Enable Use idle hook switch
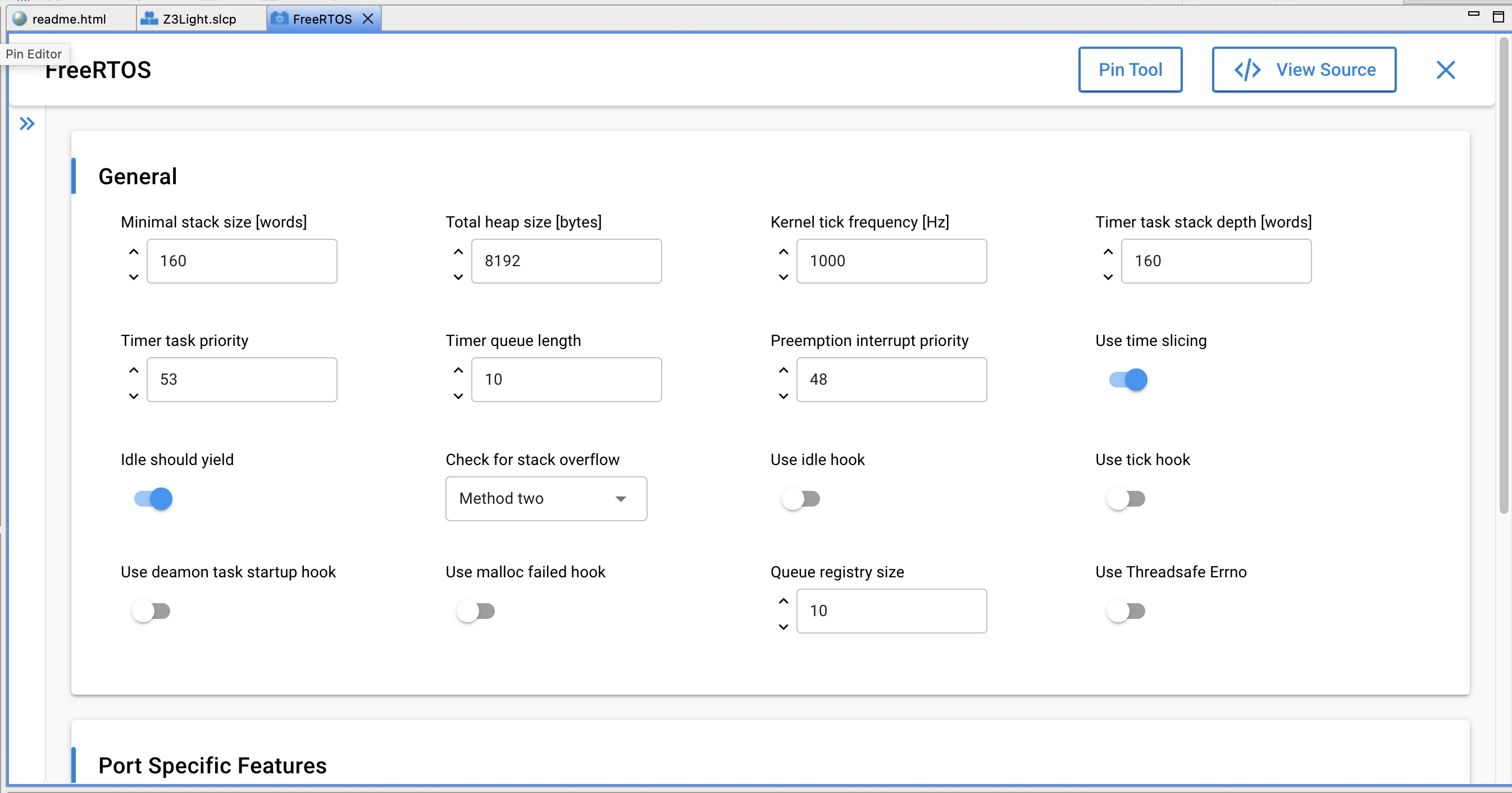 tap(801, 499)
